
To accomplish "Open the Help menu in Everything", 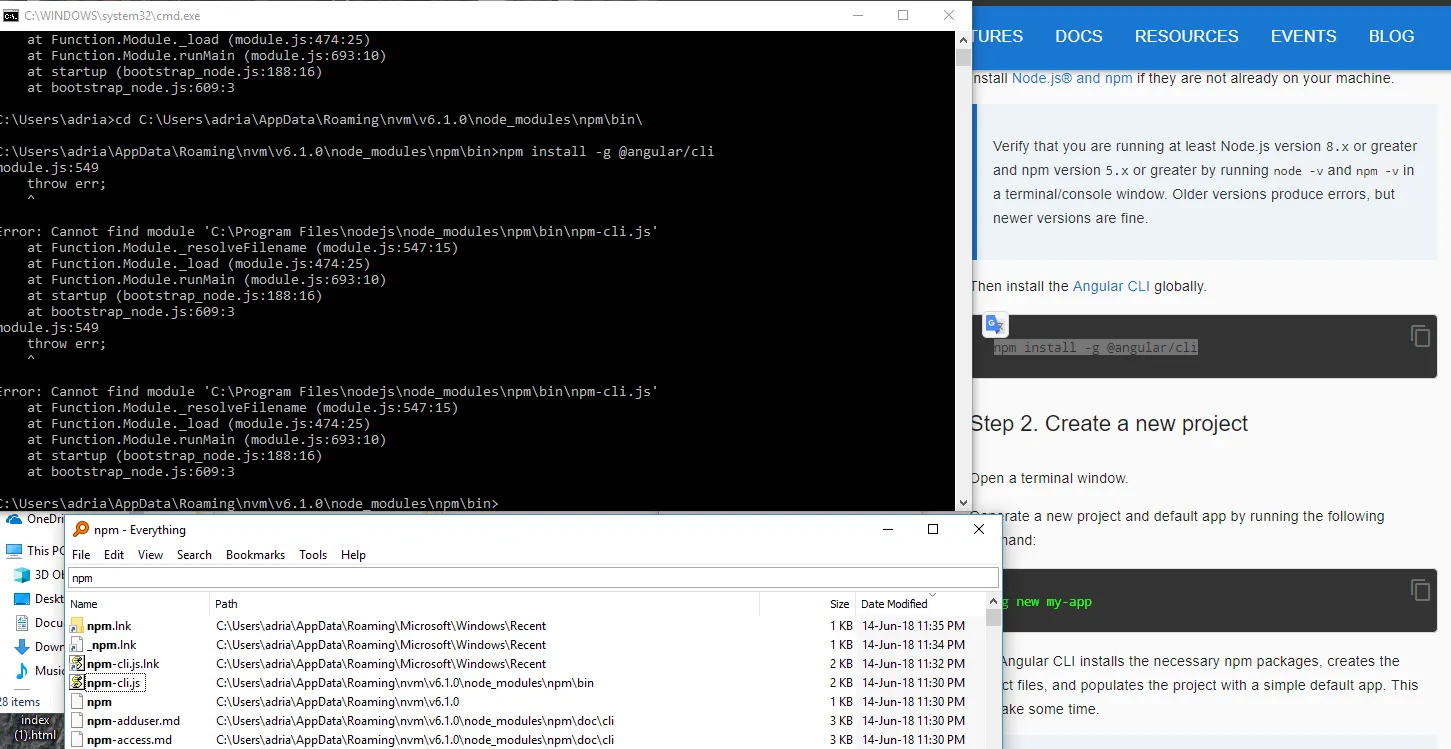I will pyautogui.click(x=353, y=555).
